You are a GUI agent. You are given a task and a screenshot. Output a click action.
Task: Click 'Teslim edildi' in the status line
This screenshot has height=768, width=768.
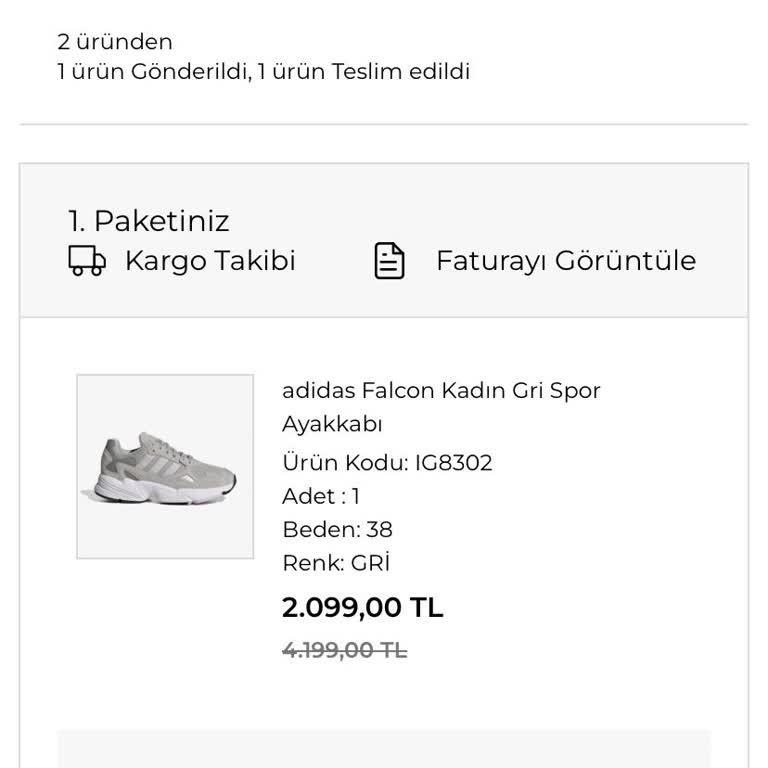(x=401, y=72)
